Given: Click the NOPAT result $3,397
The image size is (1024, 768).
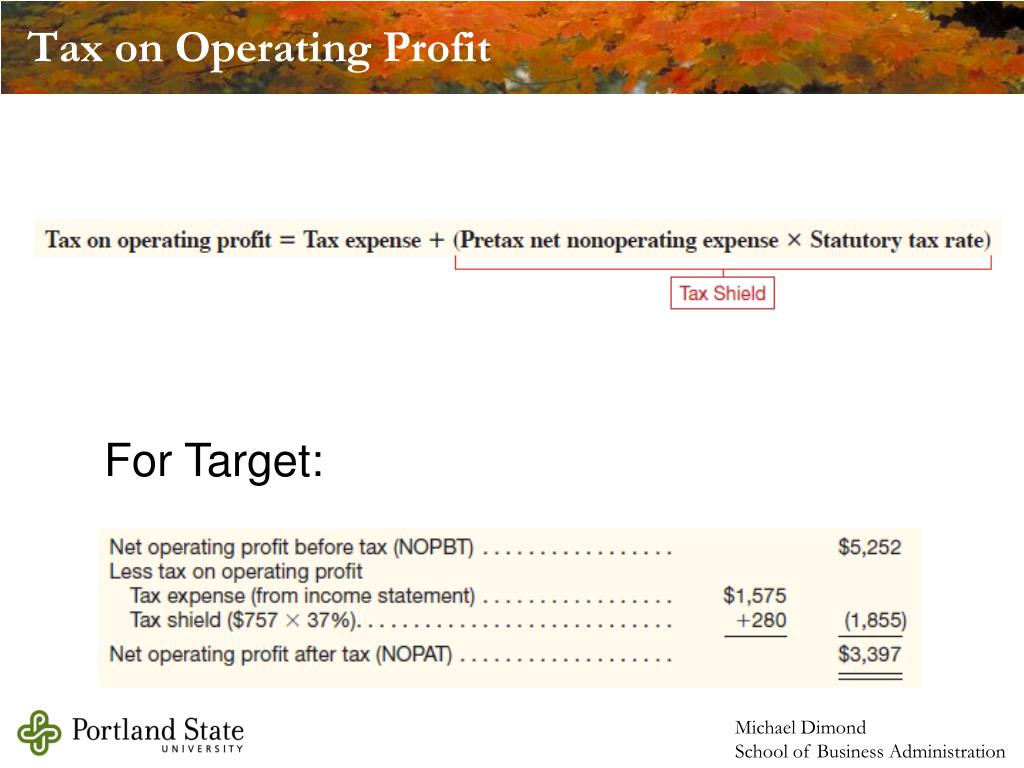Looking at the screenshot, I should [869, 654].
